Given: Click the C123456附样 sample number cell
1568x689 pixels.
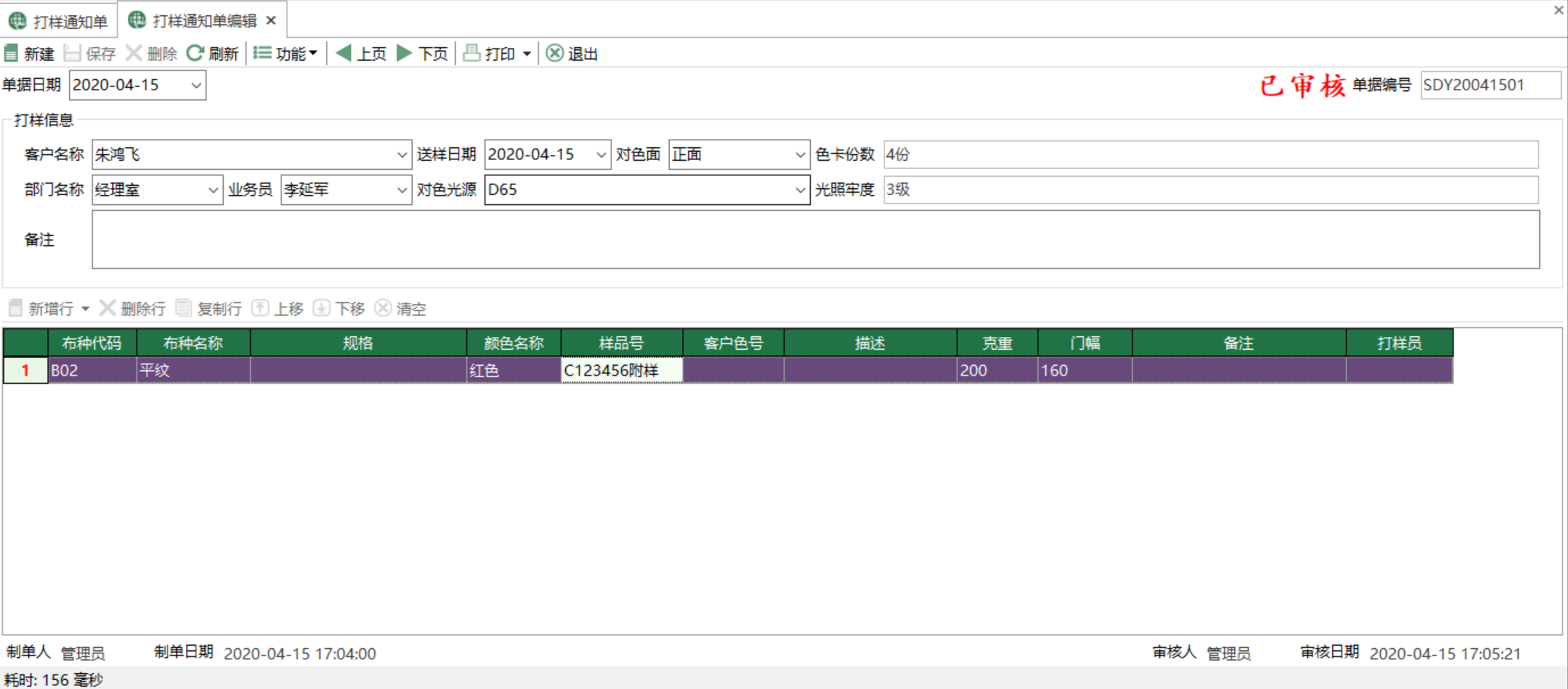Looking at the screenshot, I should [621, 370].
